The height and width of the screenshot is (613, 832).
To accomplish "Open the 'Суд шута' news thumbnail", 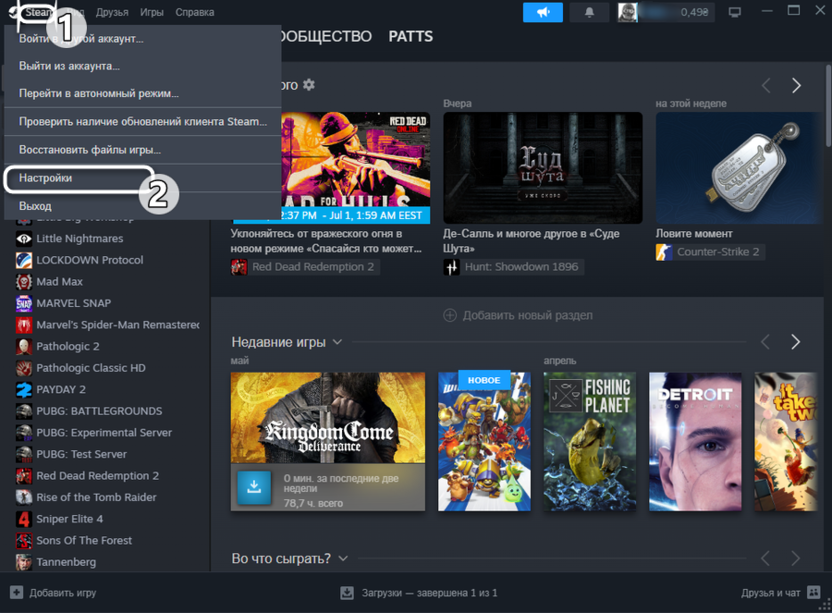I will 543,167.
